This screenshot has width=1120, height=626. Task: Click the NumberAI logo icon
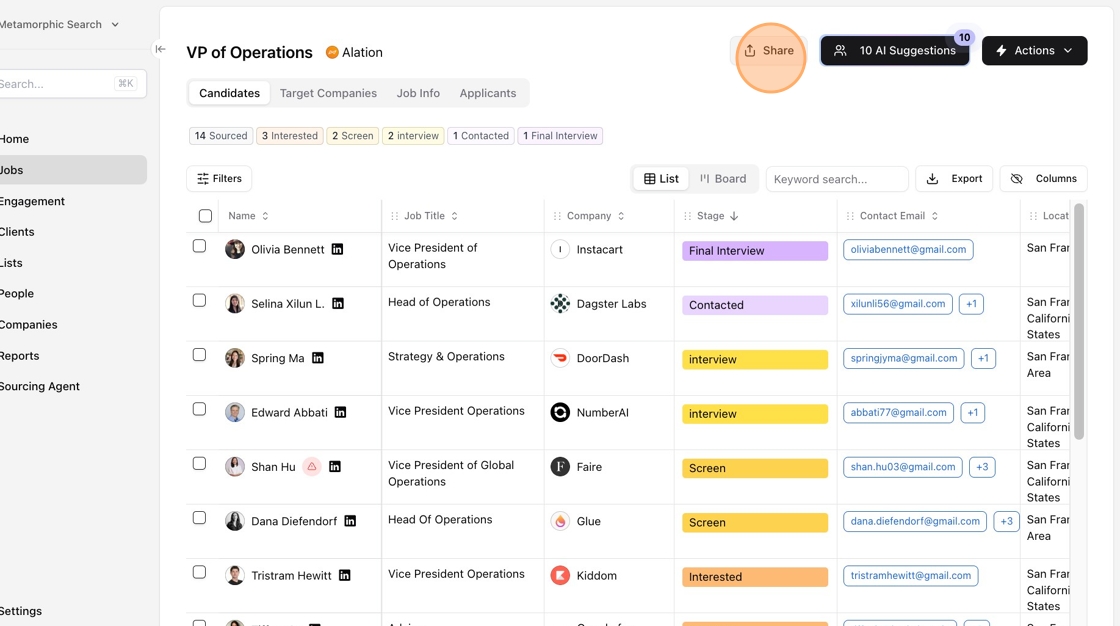coord(560,412)
